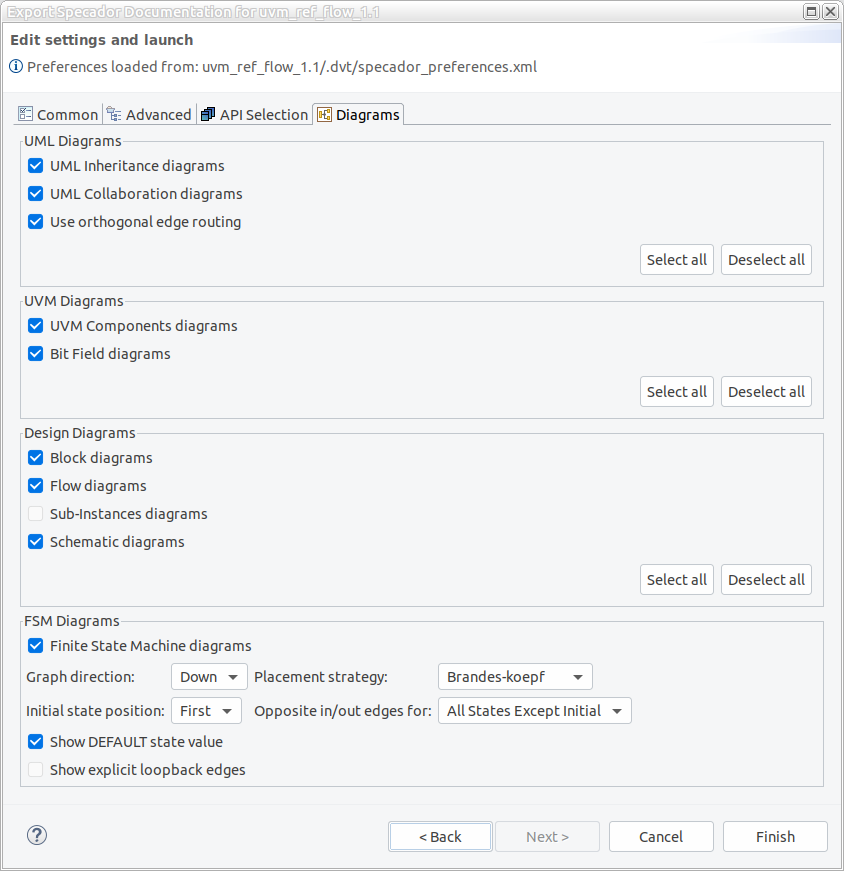Enable Sub-Instances diagrams
844x871 pixels.
[x=35, y=513]
